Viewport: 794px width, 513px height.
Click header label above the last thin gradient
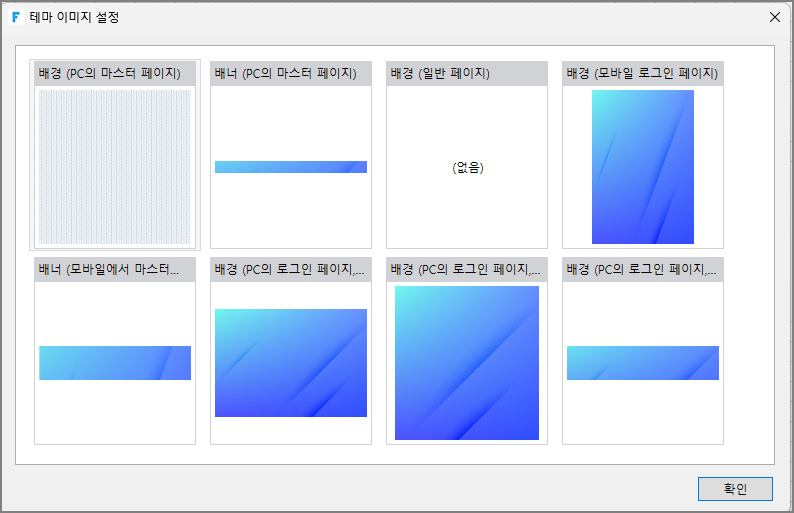pyautogui.click(x=641, y=269)
